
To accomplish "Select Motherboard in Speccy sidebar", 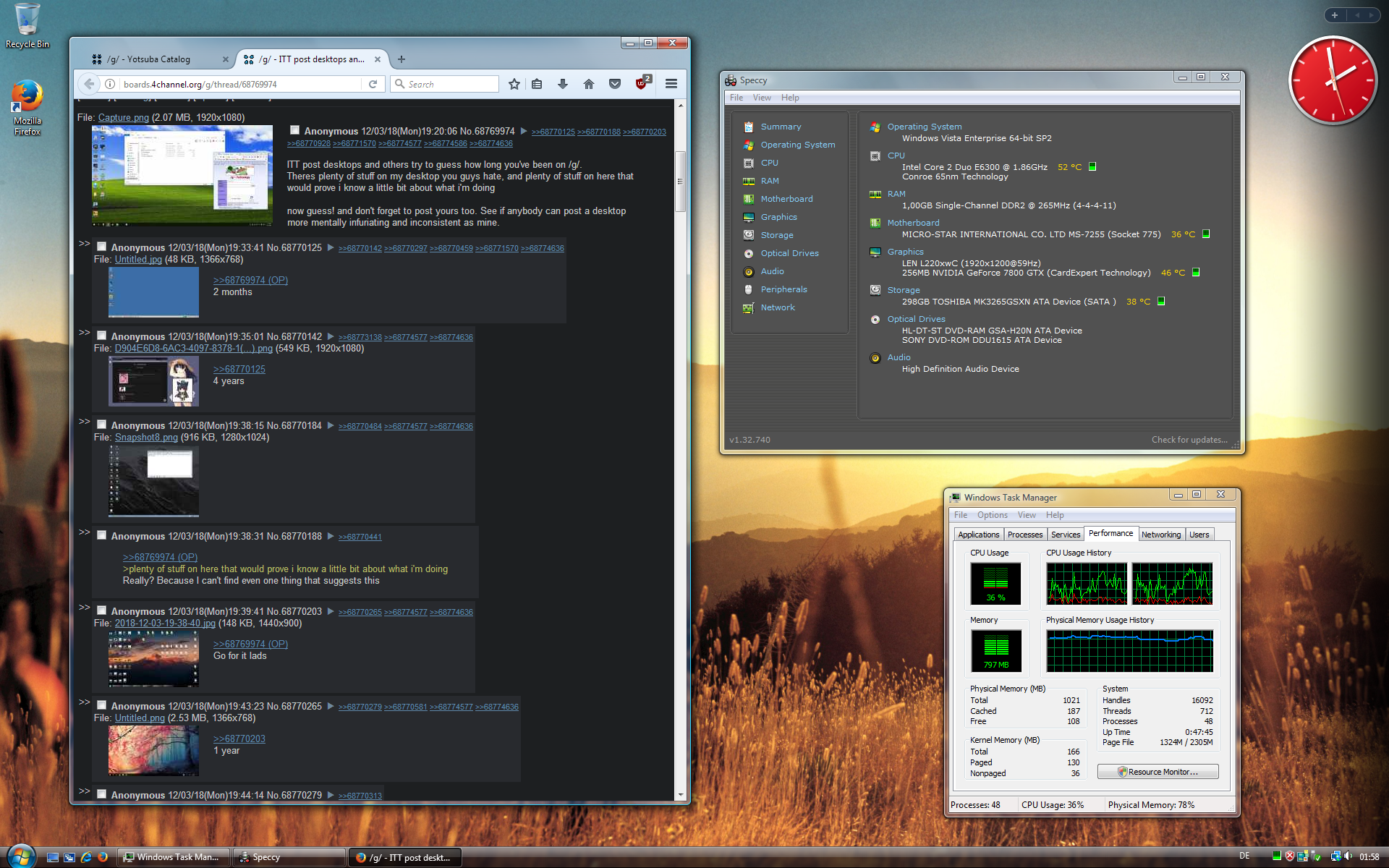I will [786, 199].
